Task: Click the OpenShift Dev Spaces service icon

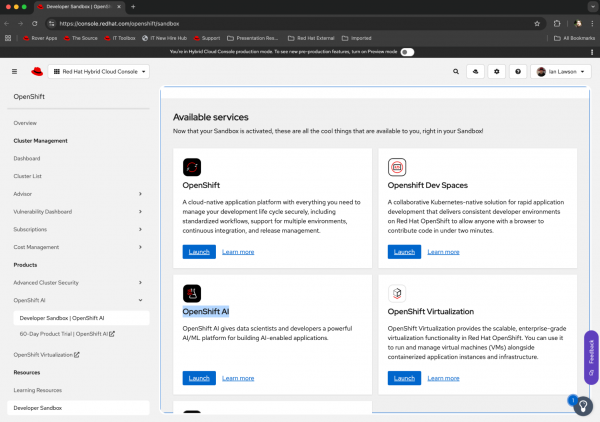Action: pos(397,167)
